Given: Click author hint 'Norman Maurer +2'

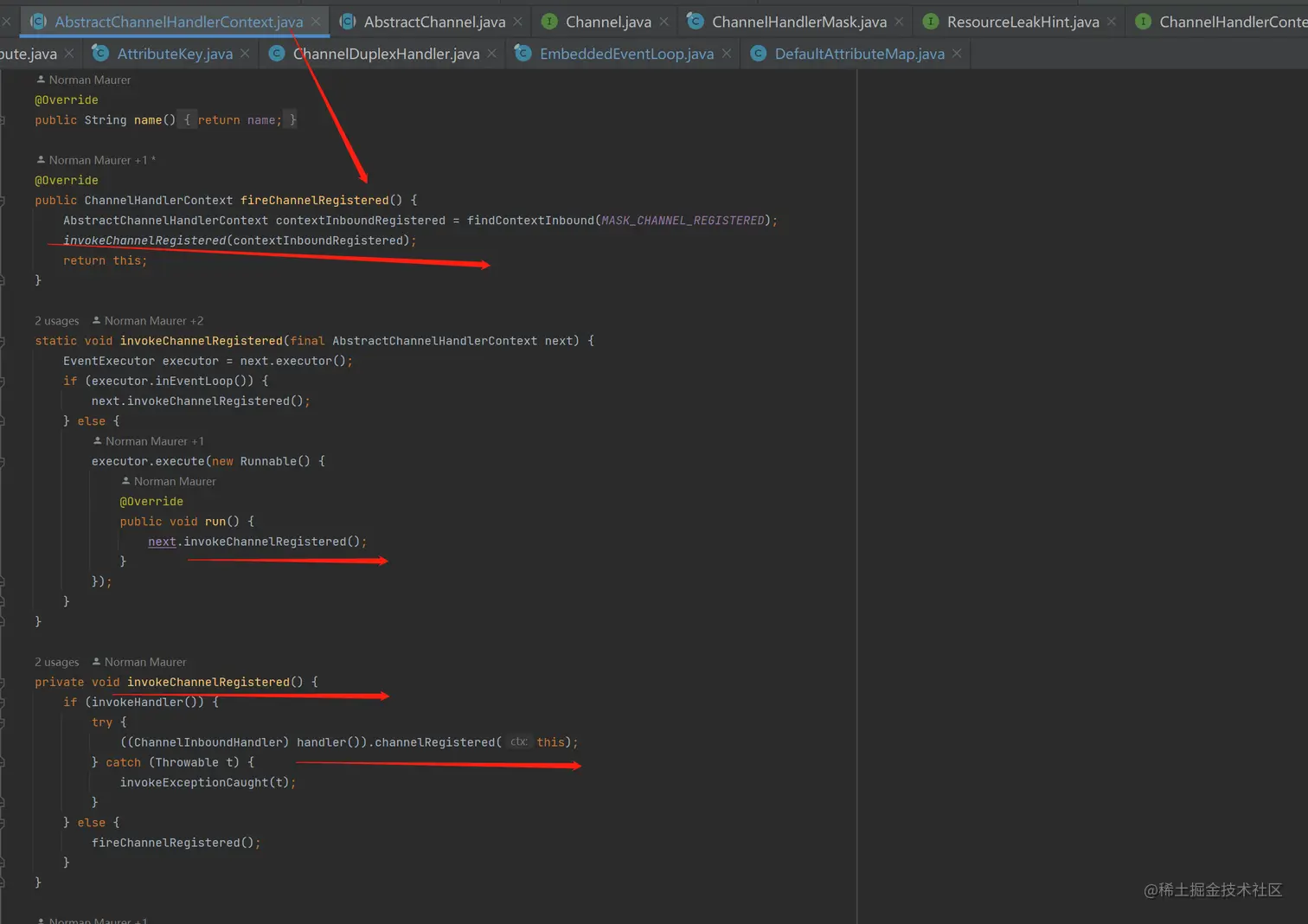Looking at the screenshot, I should tap(147, 321).
